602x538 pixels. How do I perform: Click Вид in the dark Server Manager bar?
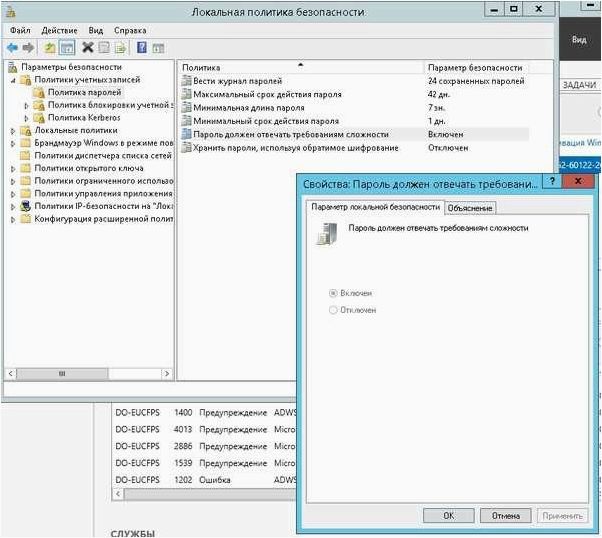tap(579, 39)
